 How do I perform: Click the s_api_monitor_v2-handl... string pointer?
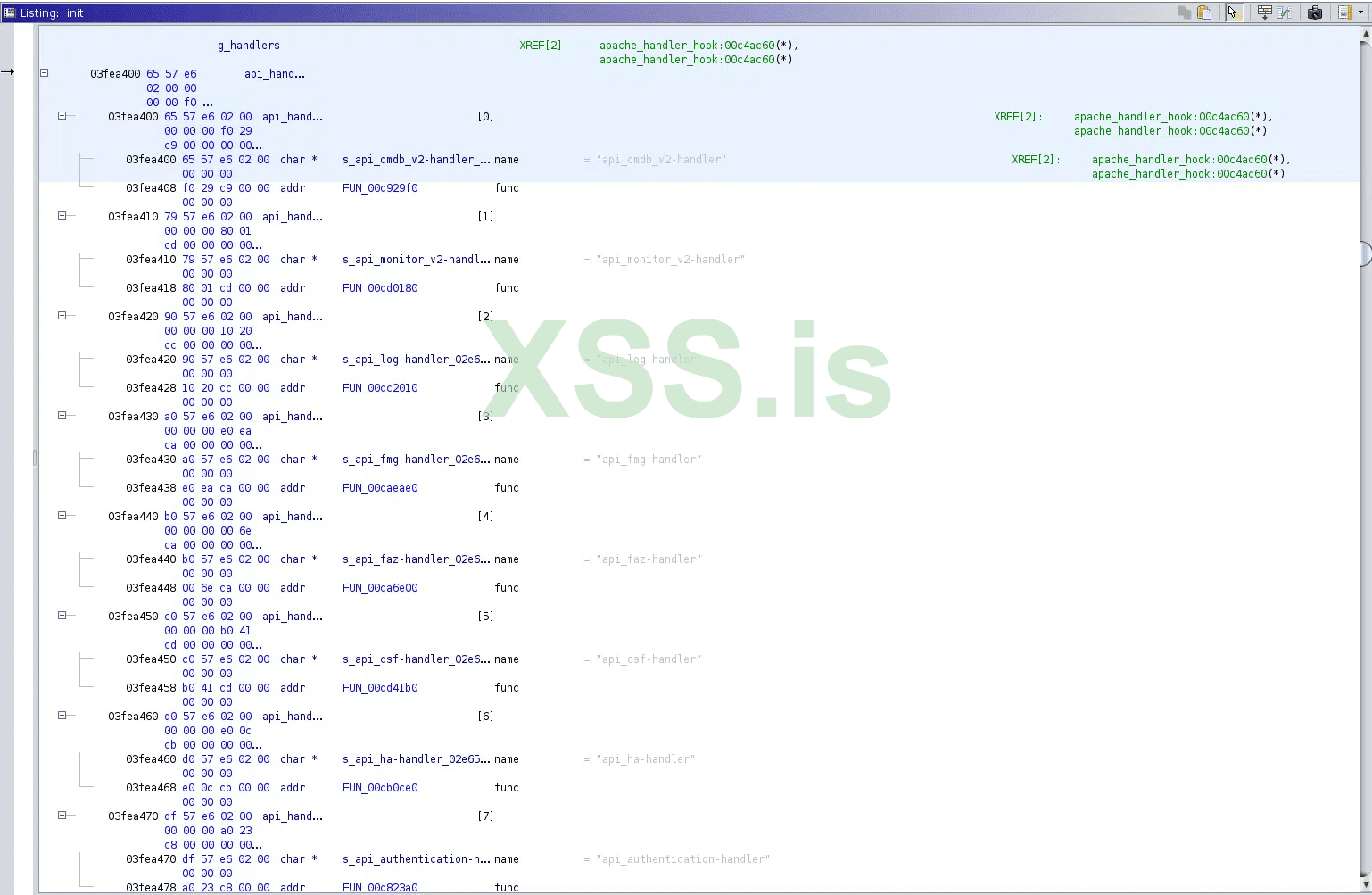click(x=417, y=260)
